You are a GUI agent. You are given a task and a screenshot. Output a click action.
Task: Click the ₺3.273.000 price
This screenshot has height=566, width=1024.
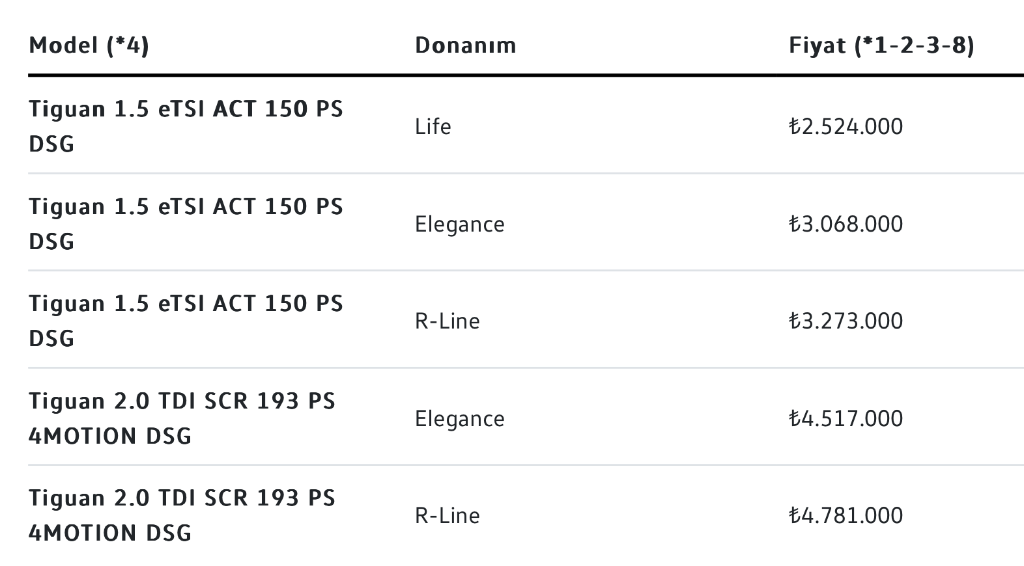click(846, 321)
